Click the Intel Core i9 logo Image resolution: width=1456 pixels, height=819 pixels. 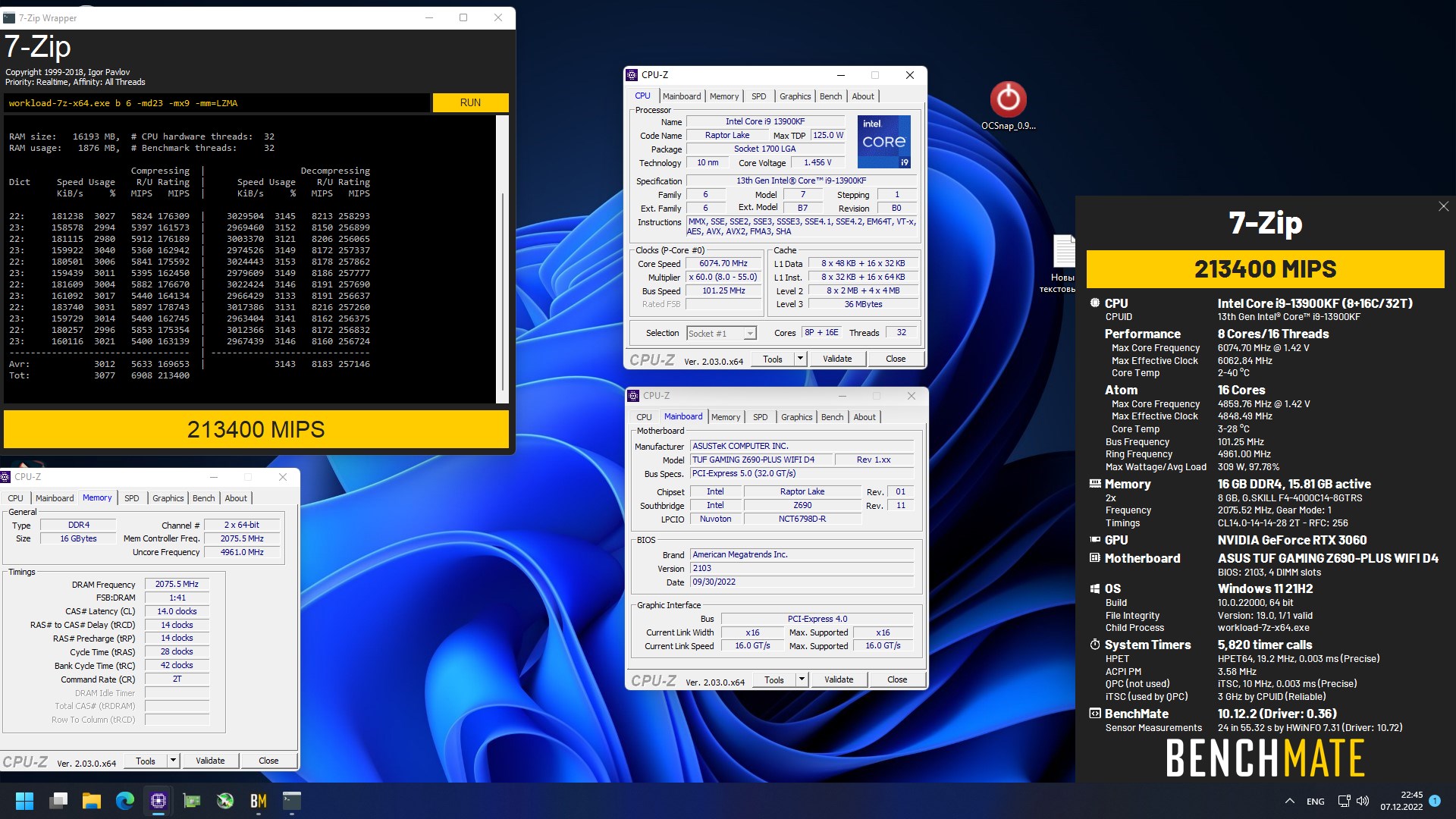[x=883, y=141]
